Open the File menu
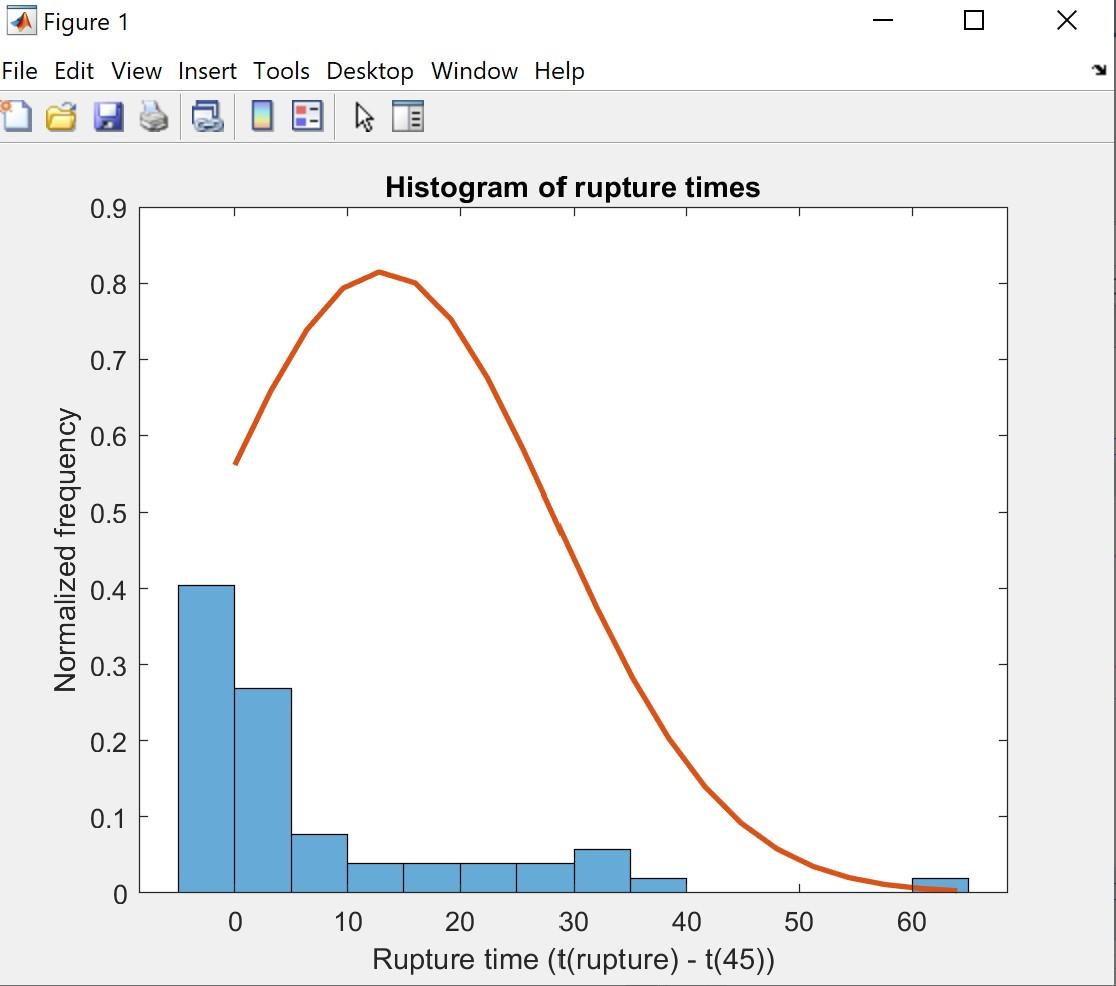 19,71
